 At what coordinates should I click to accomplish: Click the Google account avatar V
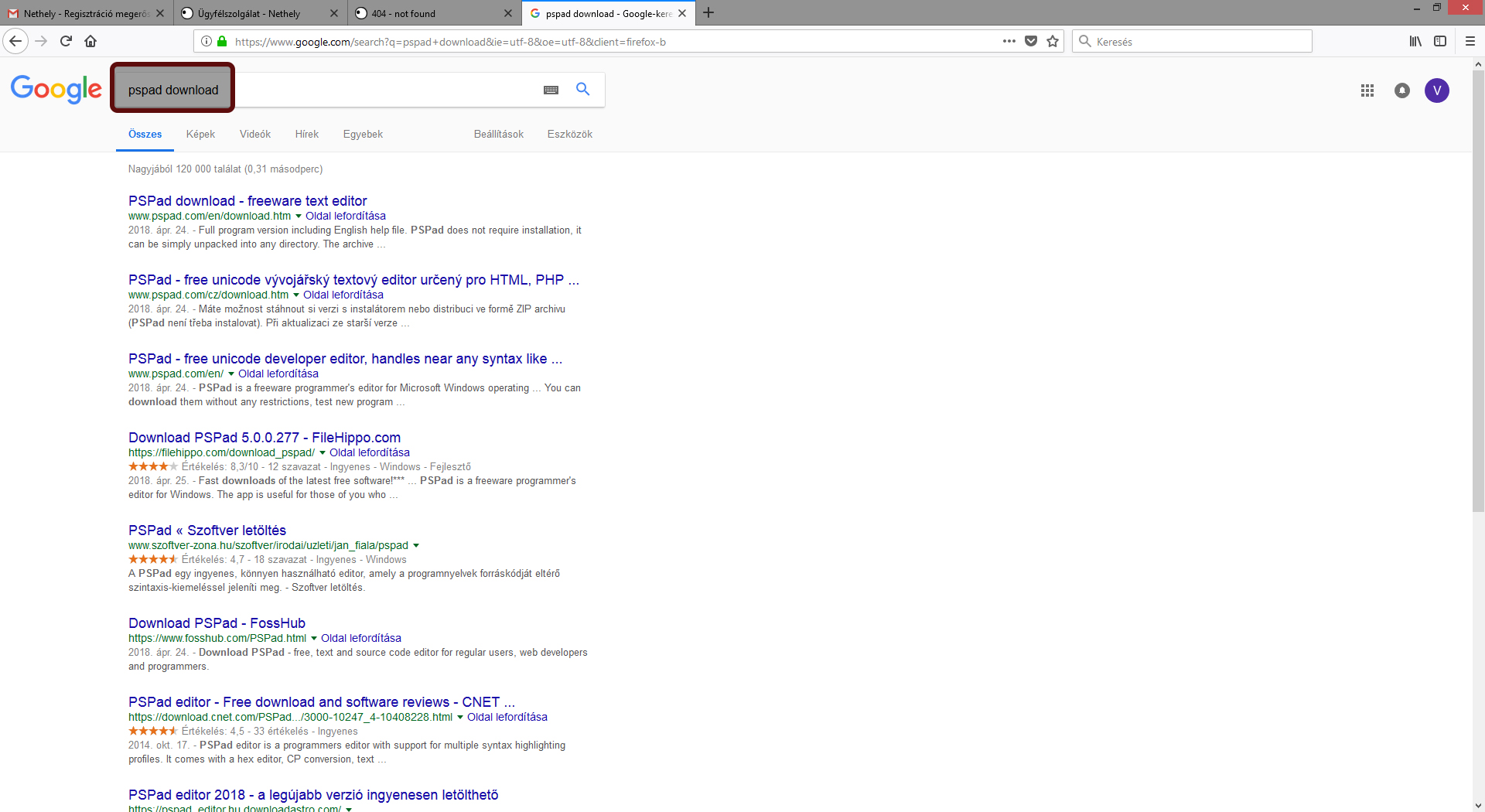pos(1436,90)
